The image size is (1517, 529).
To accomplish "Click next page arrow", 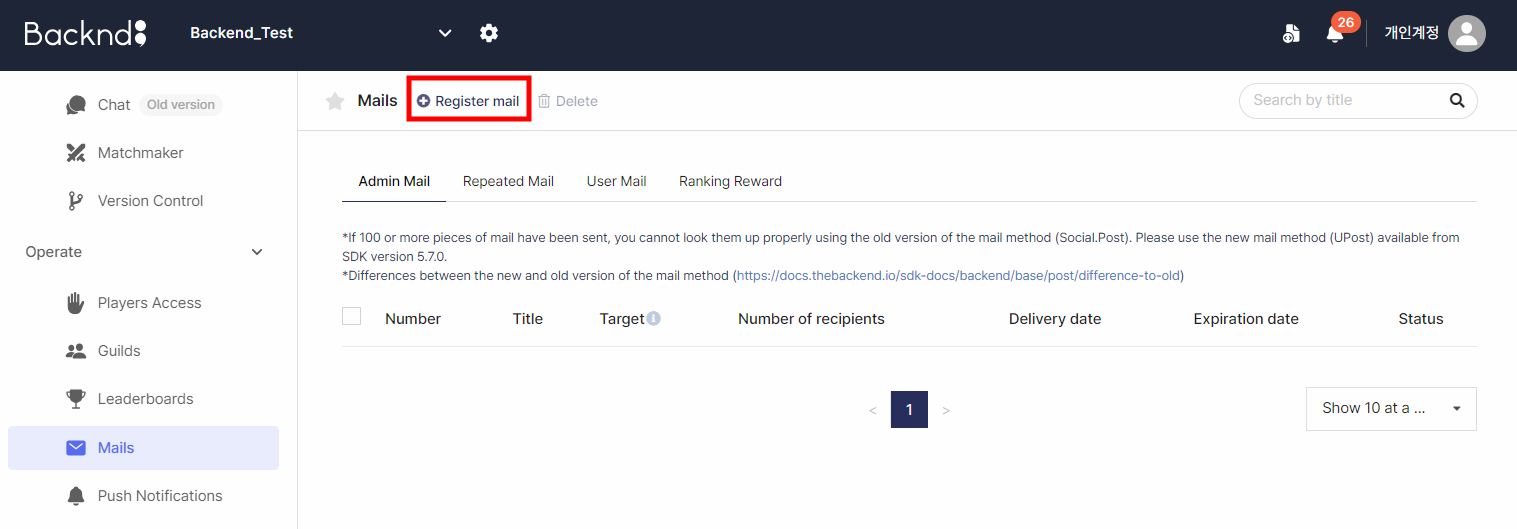I will 946,411.
